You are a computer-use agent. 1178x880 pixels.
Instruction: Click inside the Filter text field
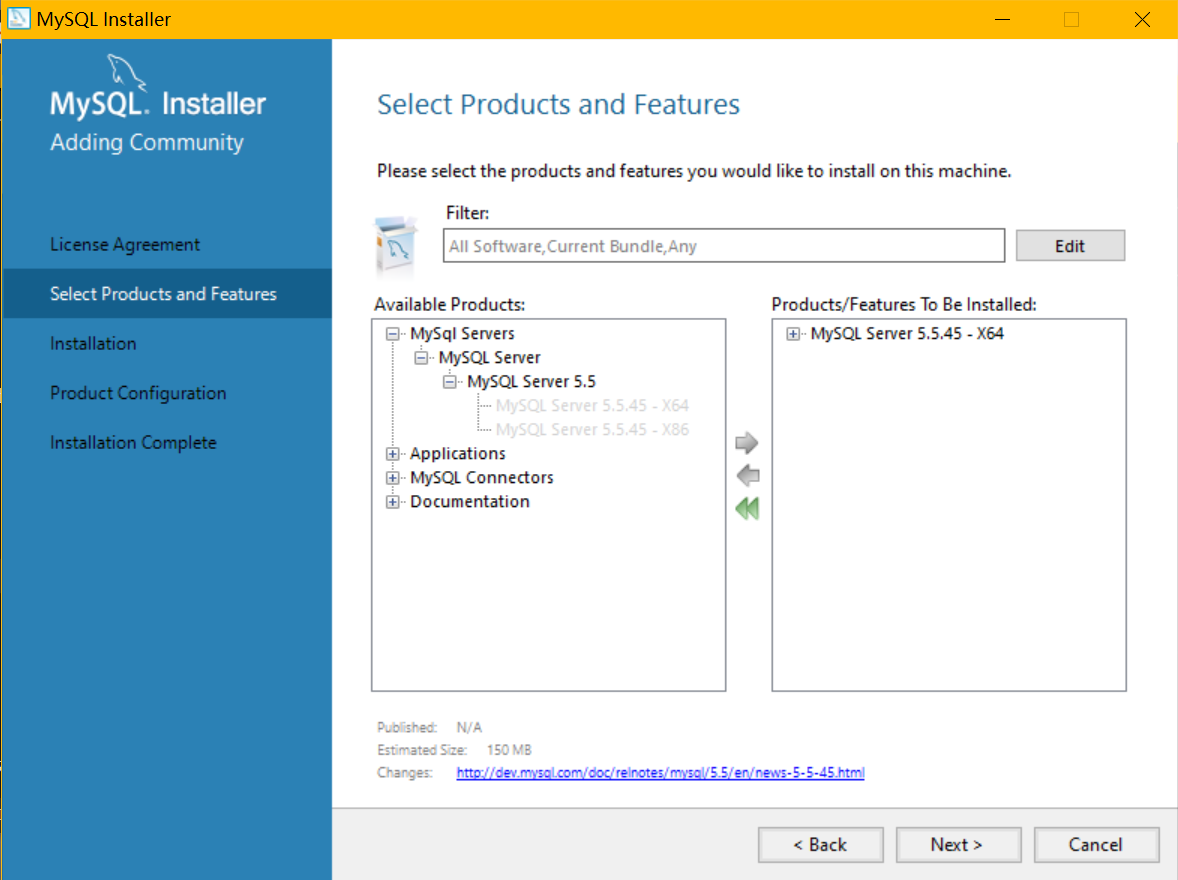coord(723,246)
